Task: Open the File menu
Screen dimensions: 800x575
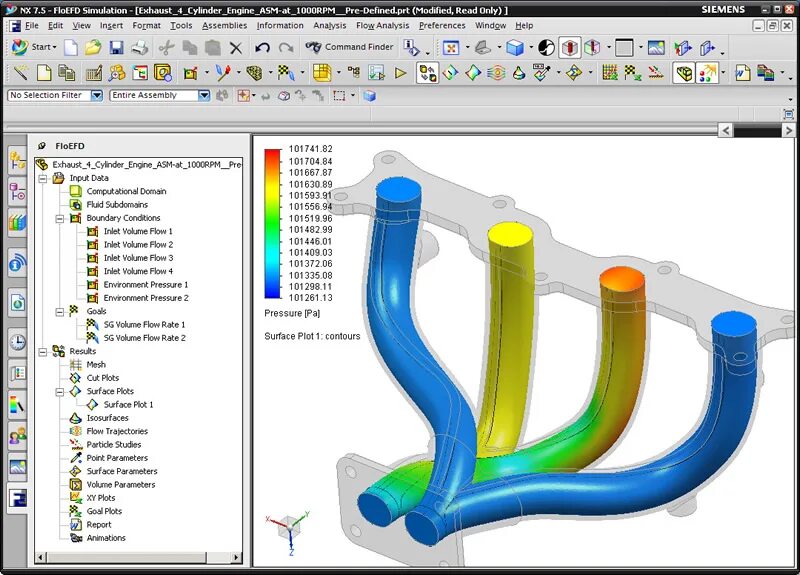Action: [32, 25]
